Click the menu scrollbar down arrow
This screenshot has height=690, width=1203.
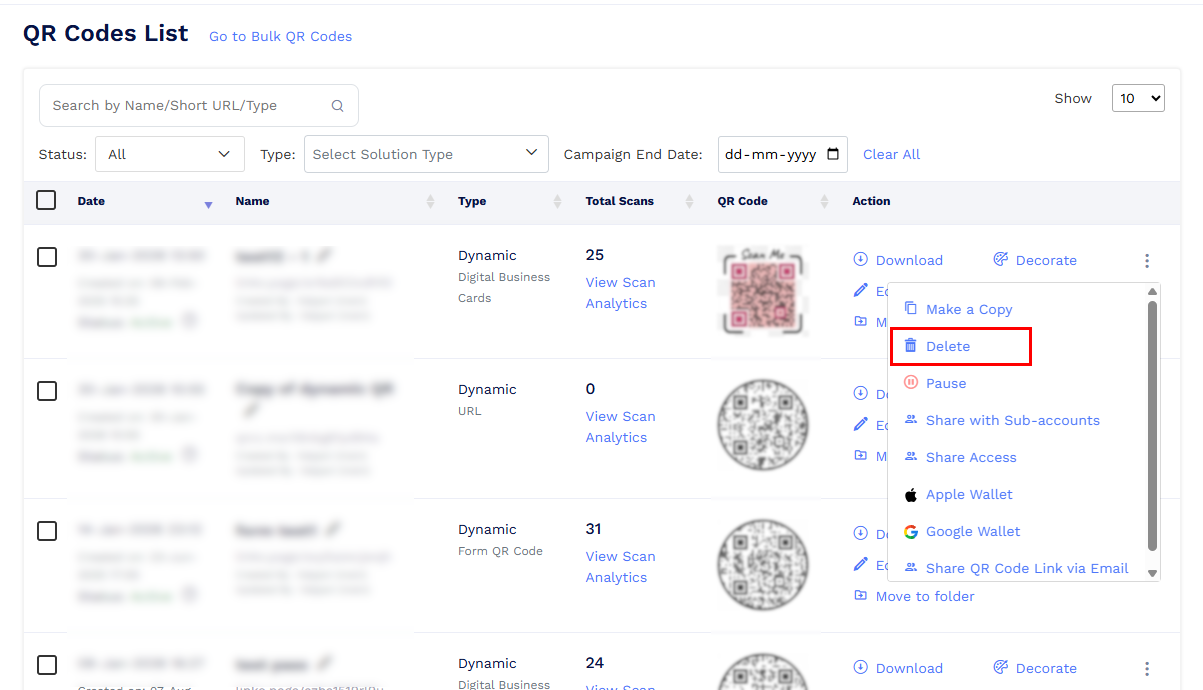click(1152, 573)
